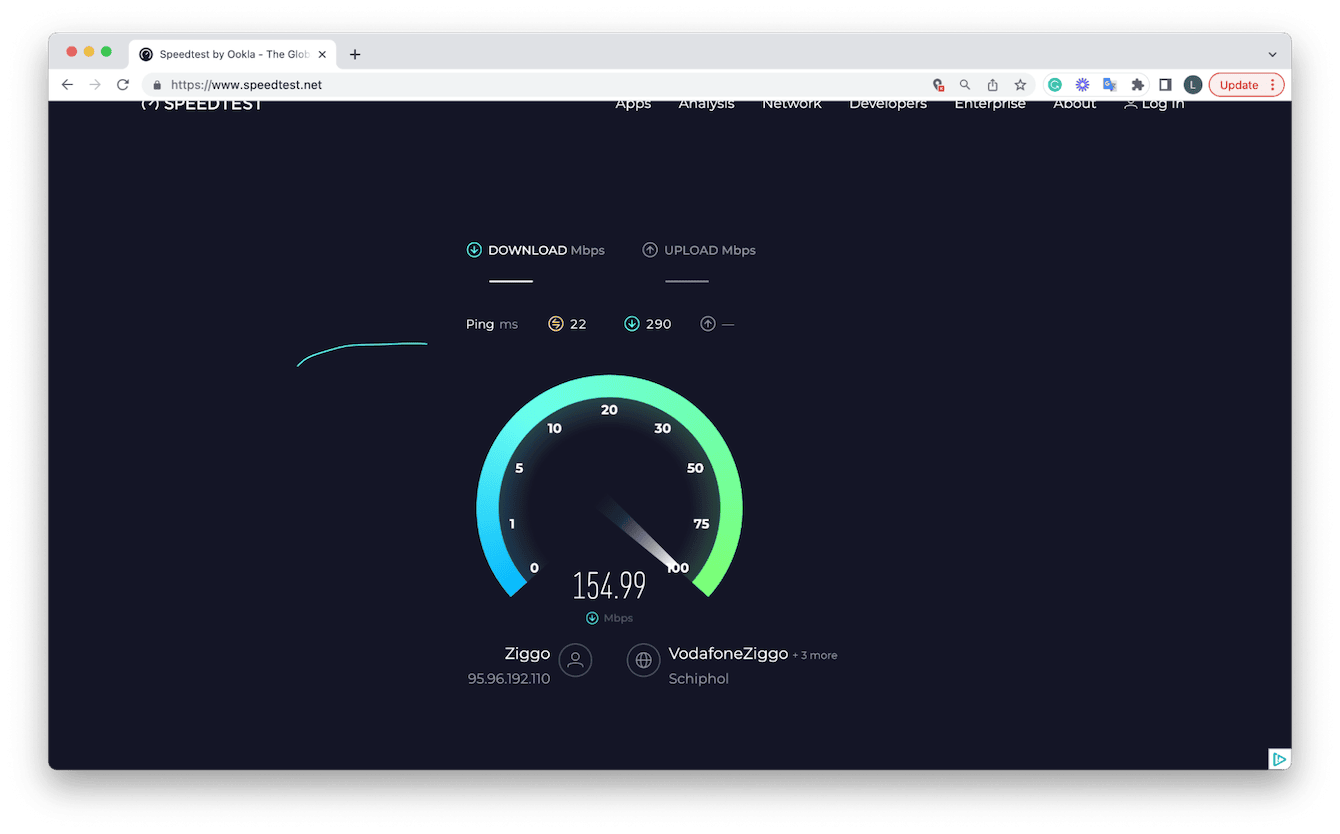Open the Network menu item
This screenshot has width=1340, height=834.
(x=791, y=103)
